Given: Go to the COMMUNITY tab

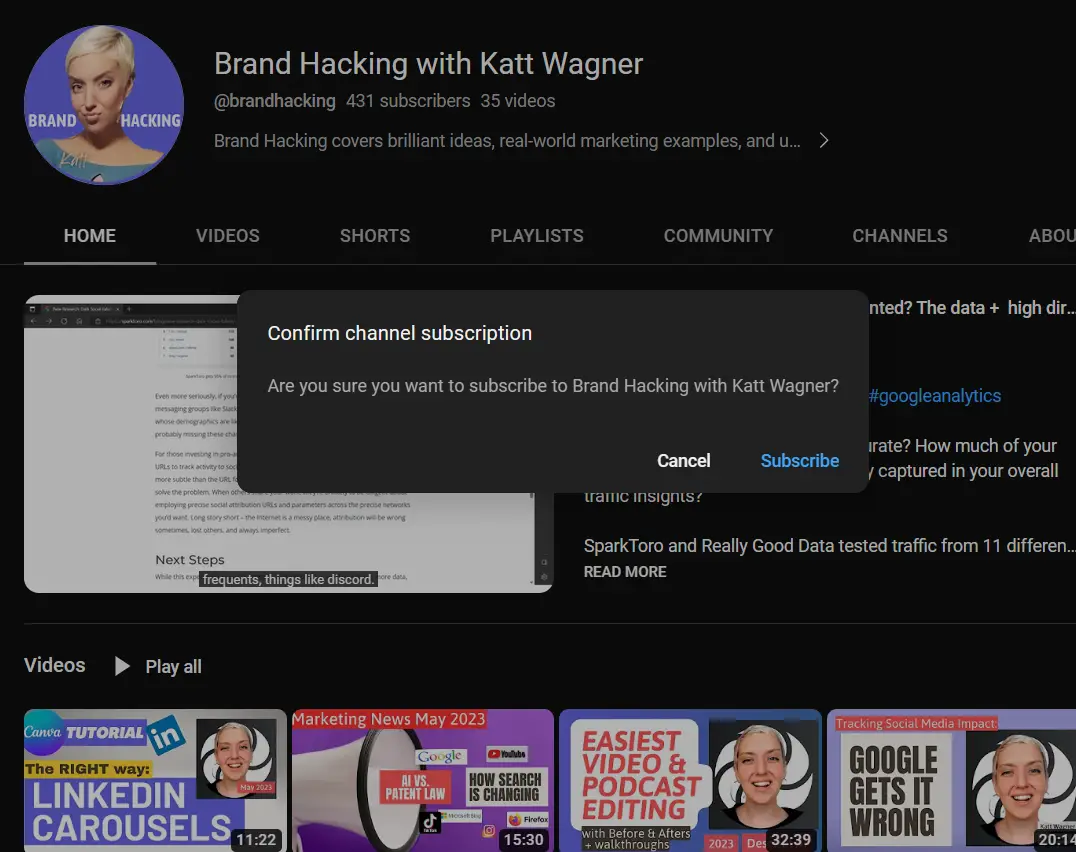Looking at the screenshot, I should tap(718, 236).
